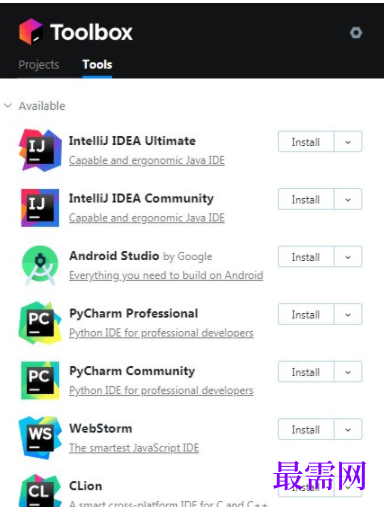Expand install options dropdown for WebStorm
The height and width of the screenshot is (507, 385).
(348, 430)
